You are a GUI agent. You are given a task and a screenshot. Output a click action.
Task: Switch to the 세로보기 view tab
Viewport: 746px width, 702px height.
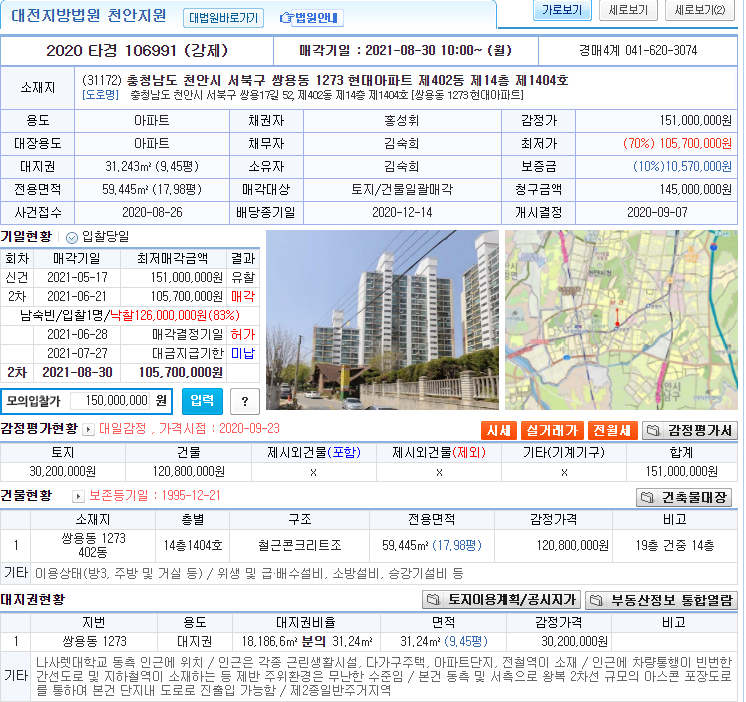(x=628, y=10)
